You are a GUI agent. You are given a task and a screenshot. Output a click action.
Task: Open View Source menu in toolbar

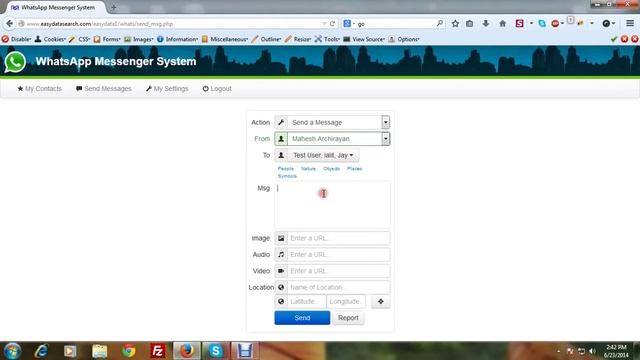364,39
